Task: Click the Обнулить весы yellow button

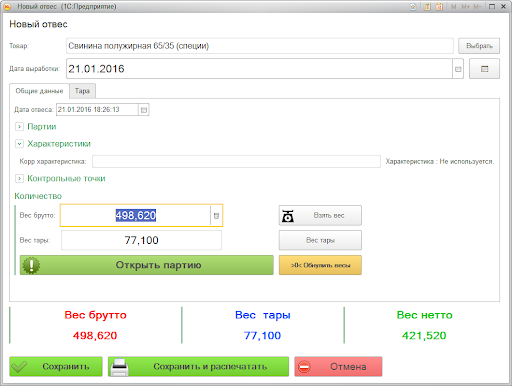Action: pos(320,265)
